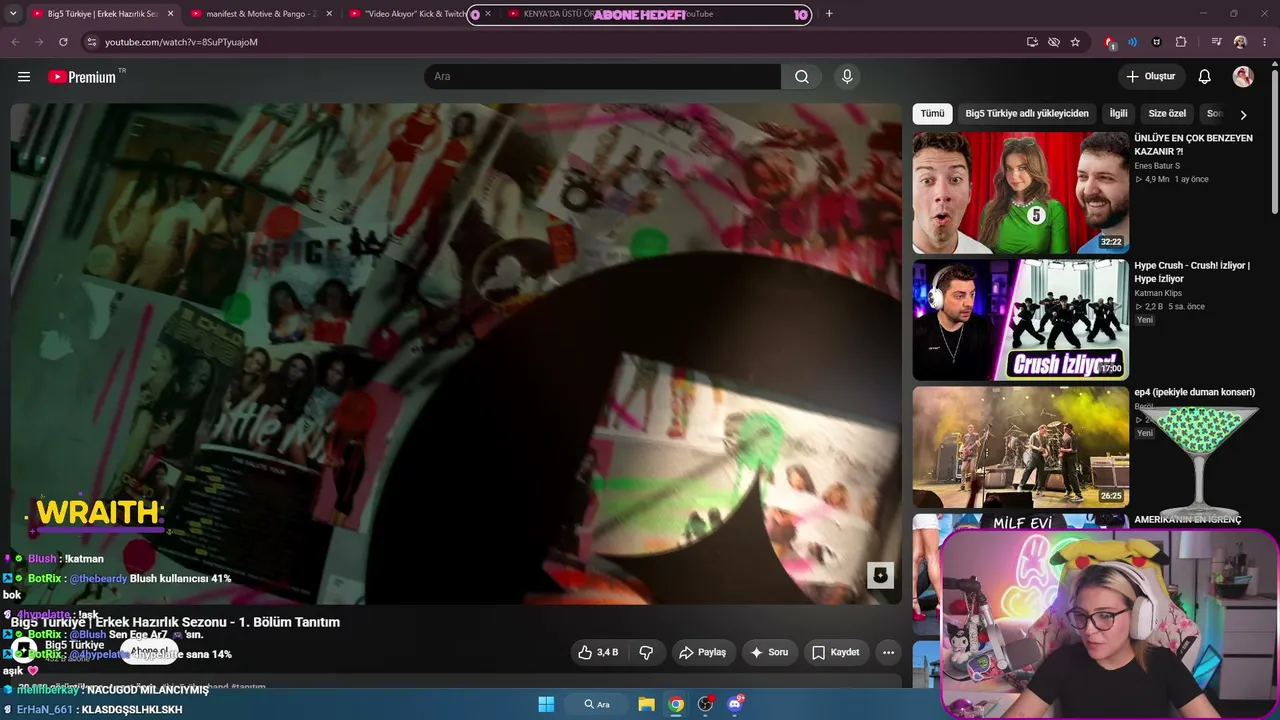This screenshot has height=720, width=1280.
Task: Dislike the video with thumbs down
Action: [x=646, y=652]
